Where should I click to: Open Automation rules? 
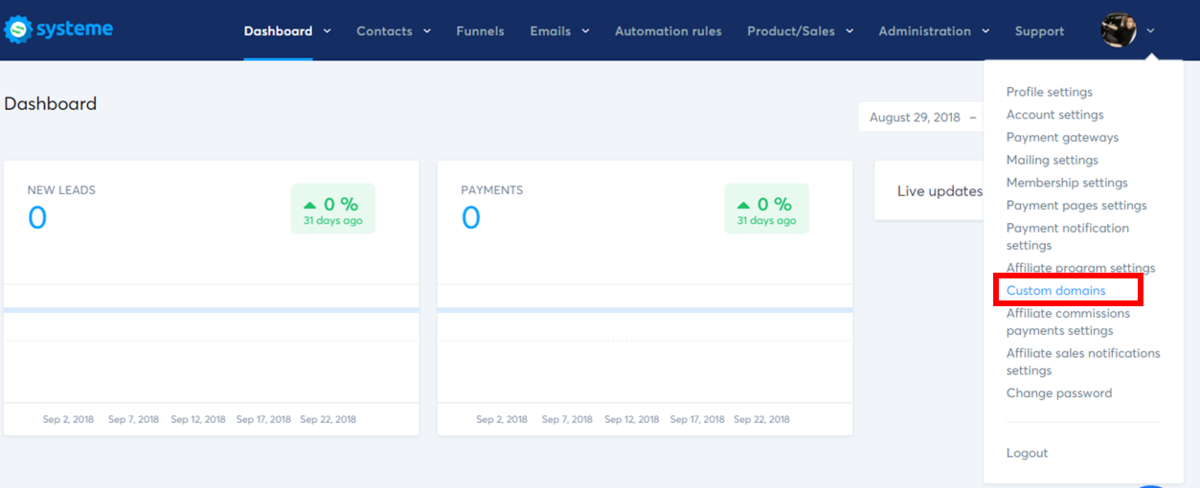[668, 31]
